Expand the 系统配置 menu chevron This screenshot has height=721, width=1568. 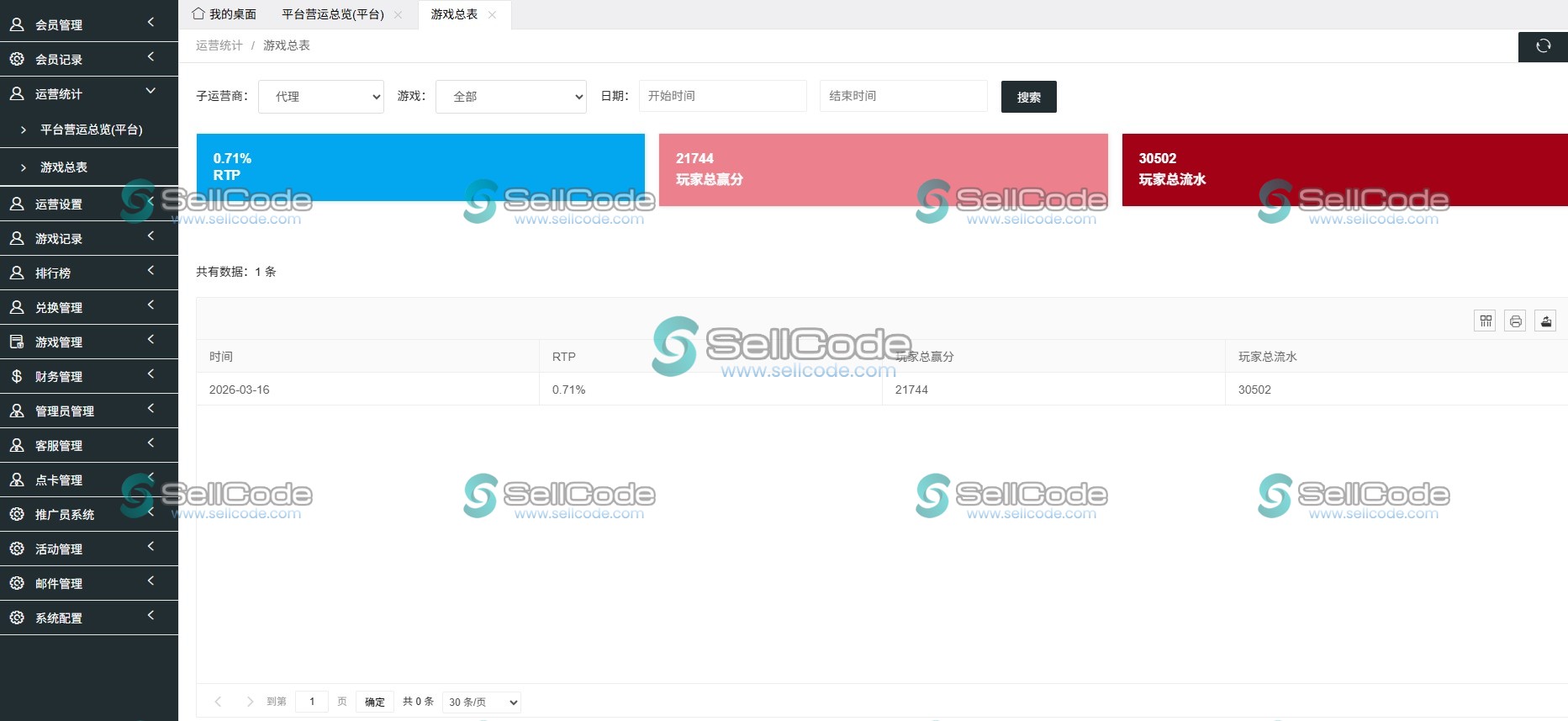point(150,615)
